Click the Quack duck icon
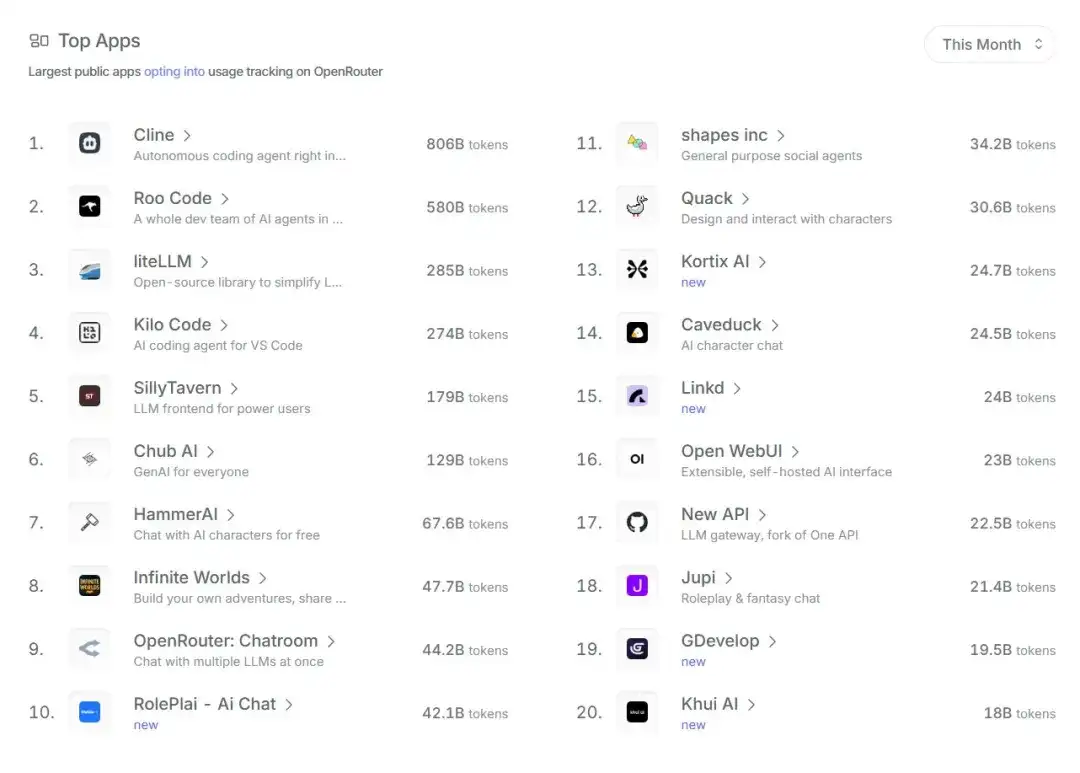 tap(637, 206)
